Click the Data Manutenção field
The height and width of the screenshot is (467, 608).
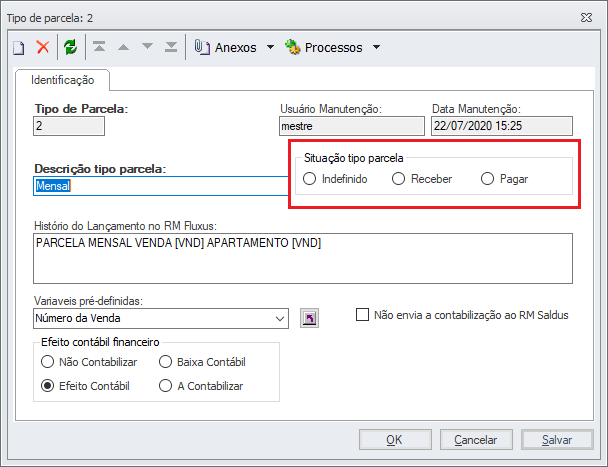click(x=502, y=126)
